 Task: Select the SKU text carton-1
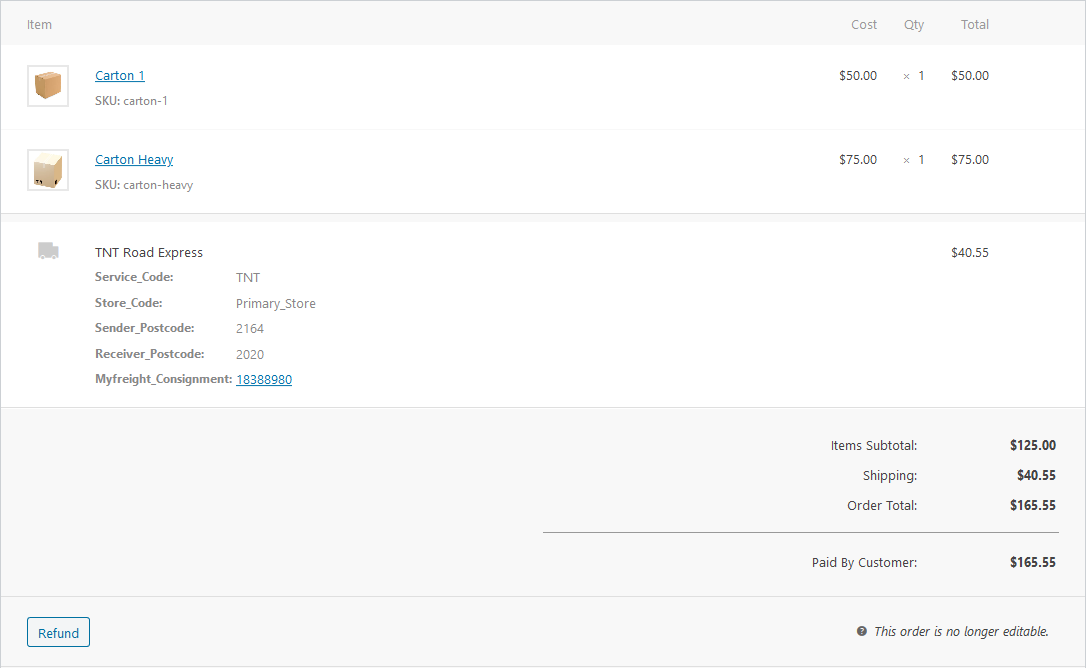point(146,100)
